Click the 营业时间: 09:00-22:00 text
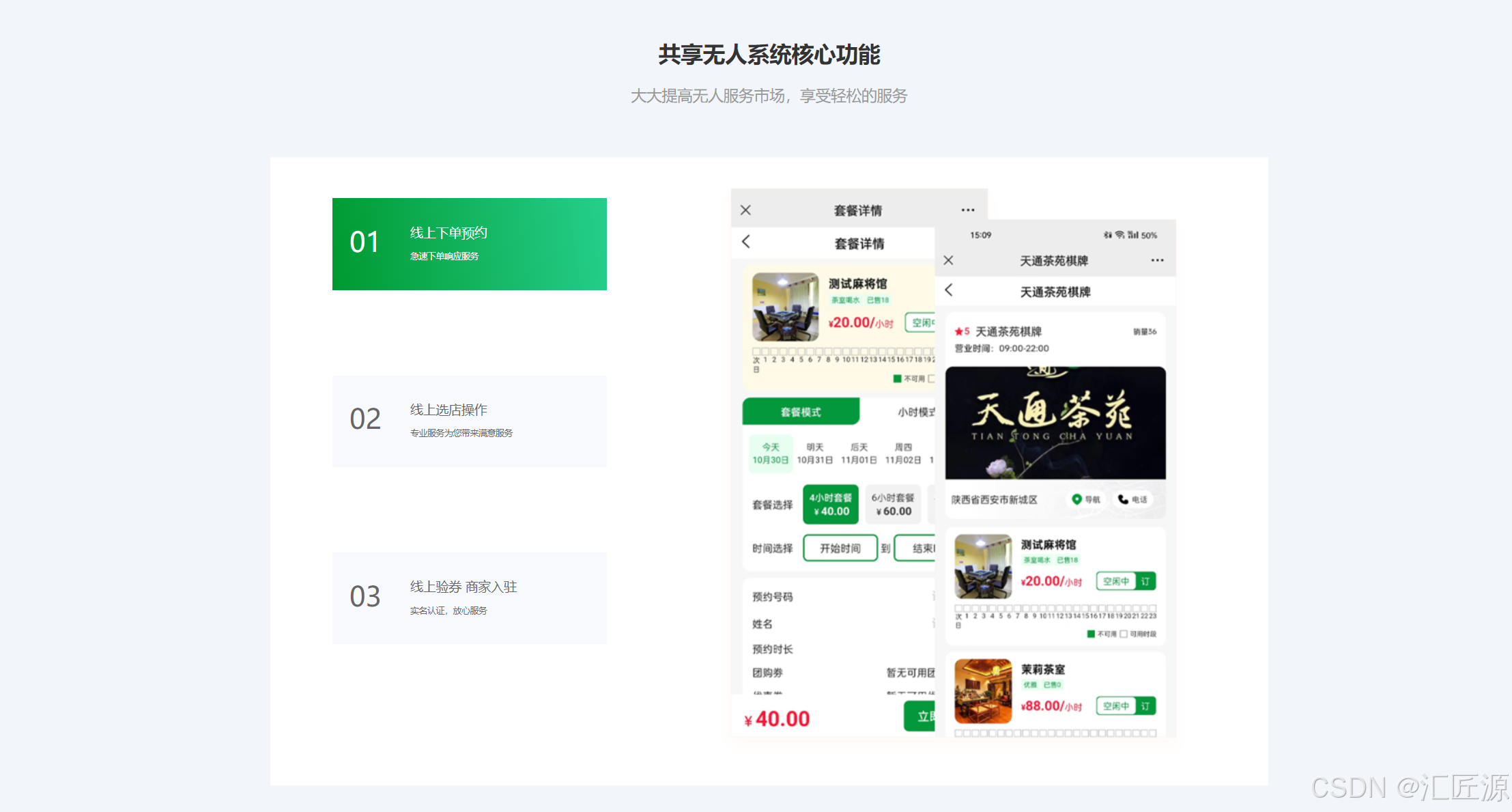 pos(1001,348)
